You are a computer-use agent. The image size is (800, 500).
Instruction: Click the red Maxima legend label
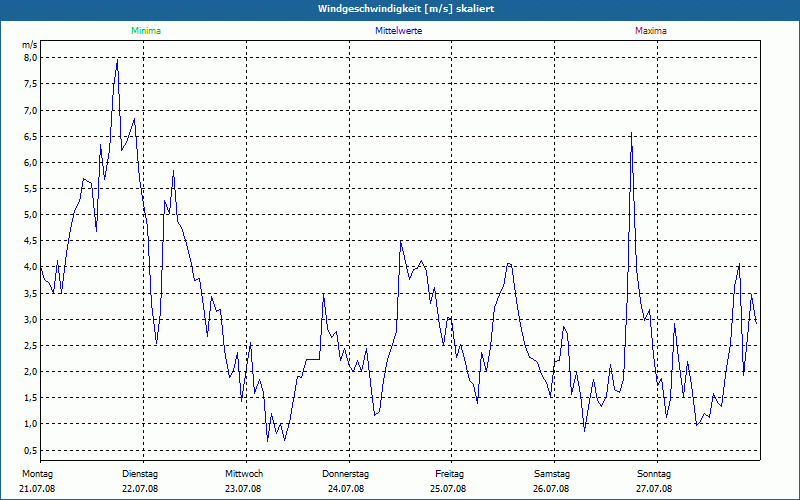pyautogui.click(x=651, y=31)
